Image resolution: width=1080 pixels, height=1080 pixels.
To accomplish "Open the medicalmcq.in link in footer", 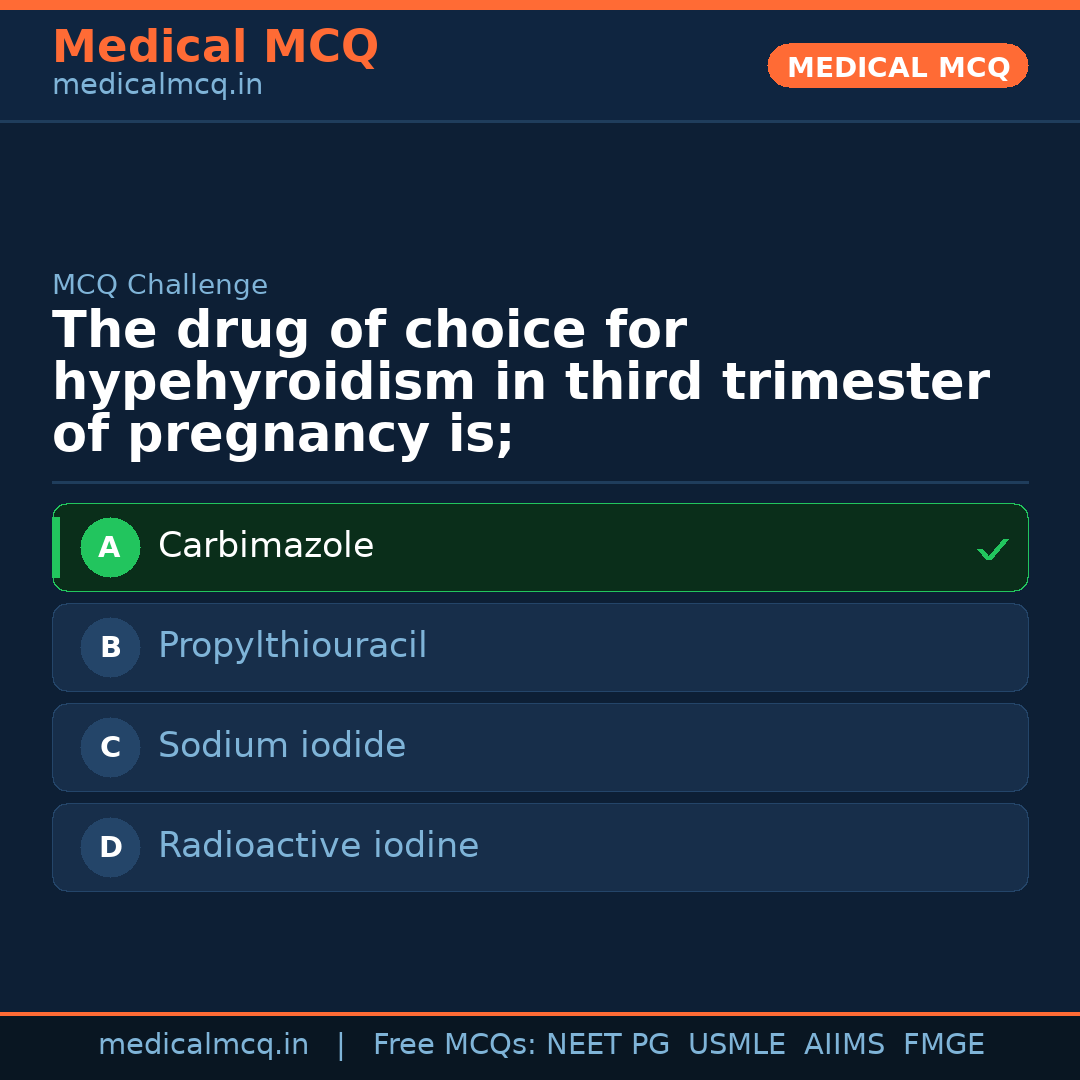I will coord(203,1045).
